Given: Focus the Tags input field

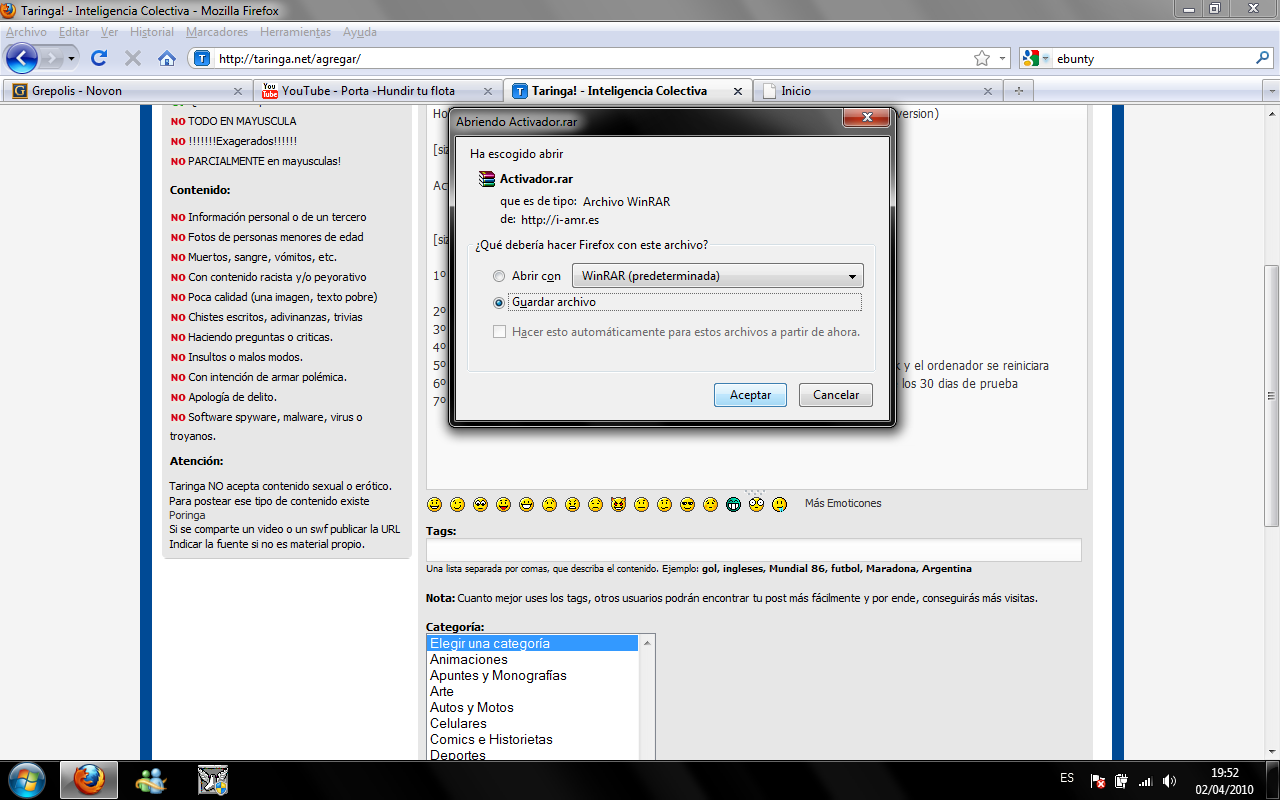Looking at the screenshot, I should (x=754, y=550).
